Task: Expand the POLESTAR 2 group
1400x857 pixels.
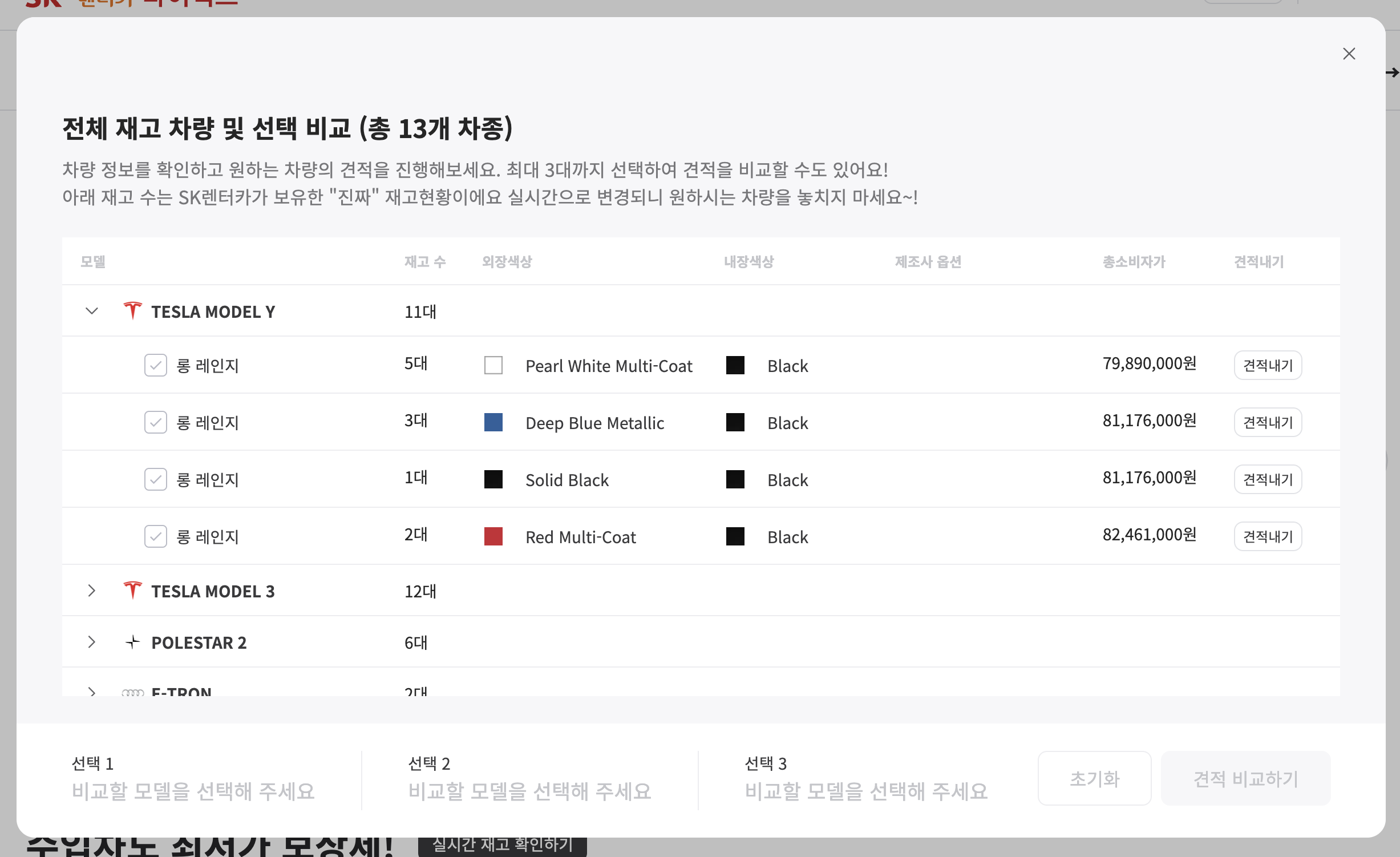Action: 92,642
